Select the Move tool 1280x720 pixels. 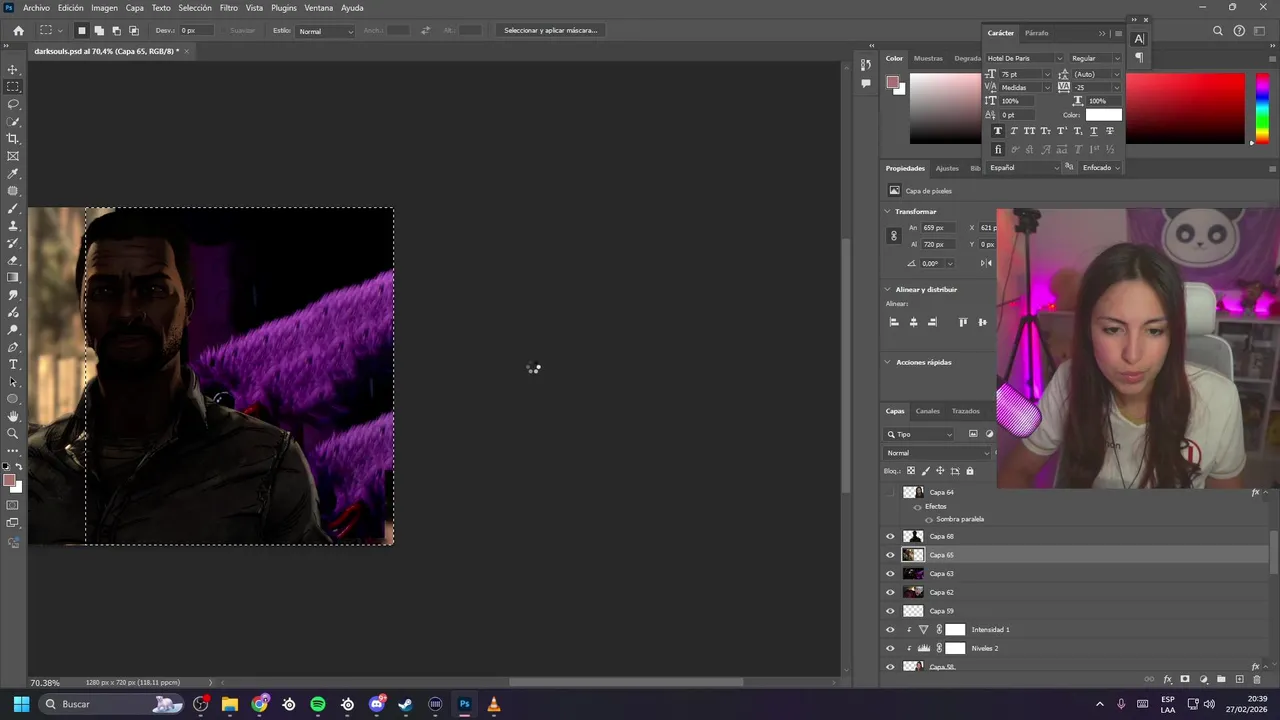[13, 69]
